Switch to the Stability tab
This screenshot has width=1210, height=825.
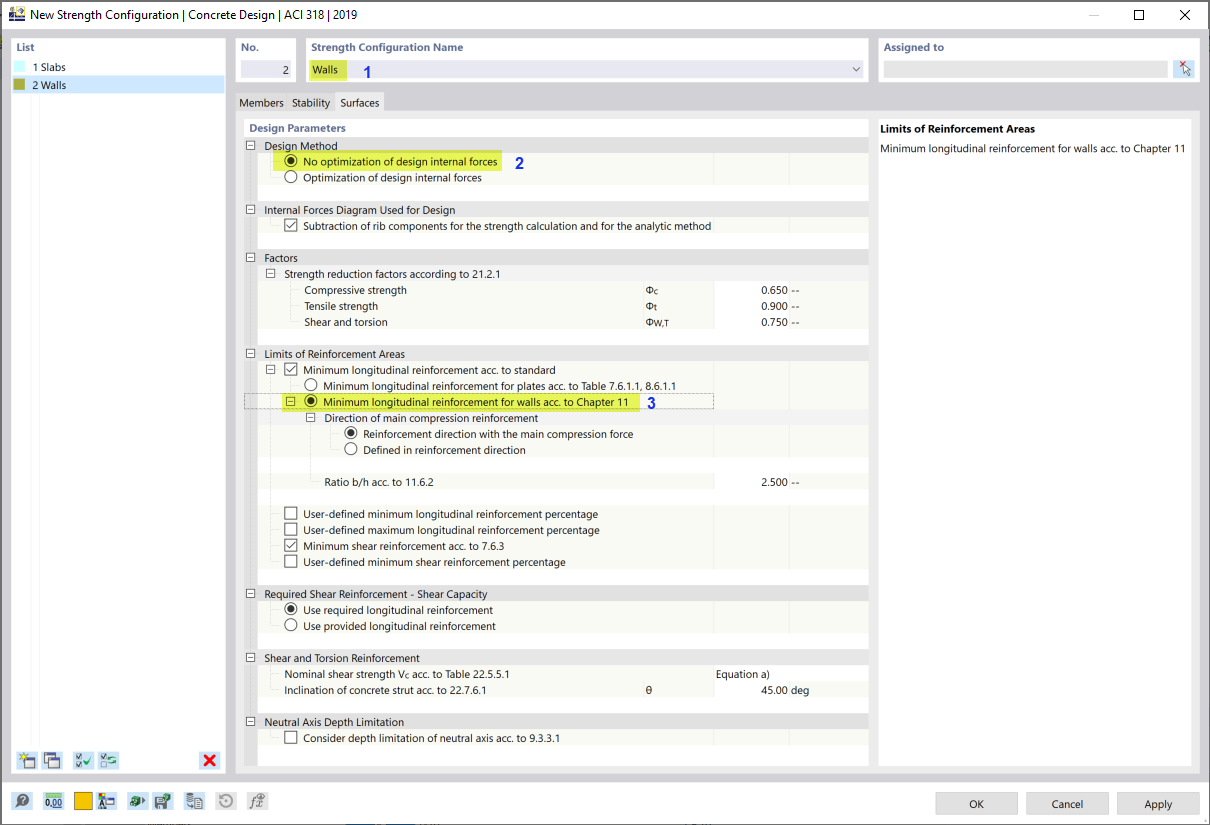point(311,103)
